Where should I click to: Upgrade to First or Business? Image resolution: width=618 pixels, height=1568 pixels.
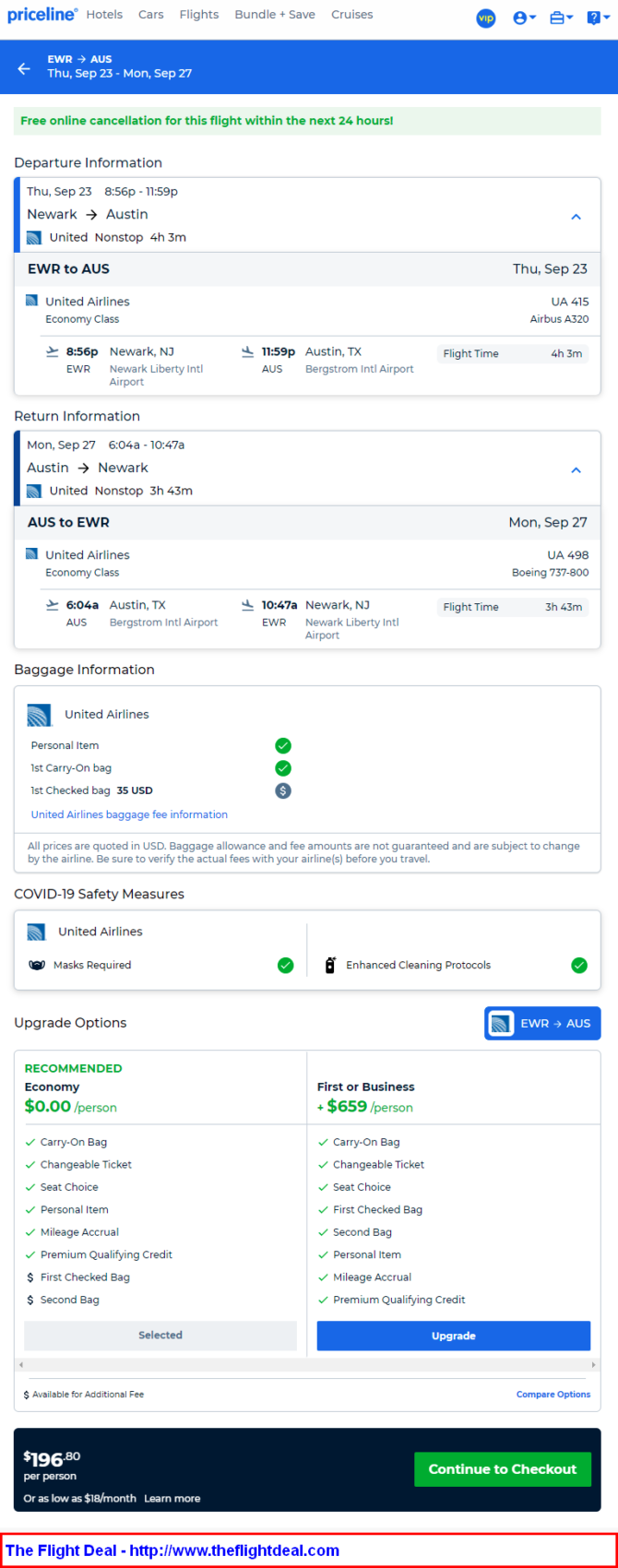coord(454,1336)
